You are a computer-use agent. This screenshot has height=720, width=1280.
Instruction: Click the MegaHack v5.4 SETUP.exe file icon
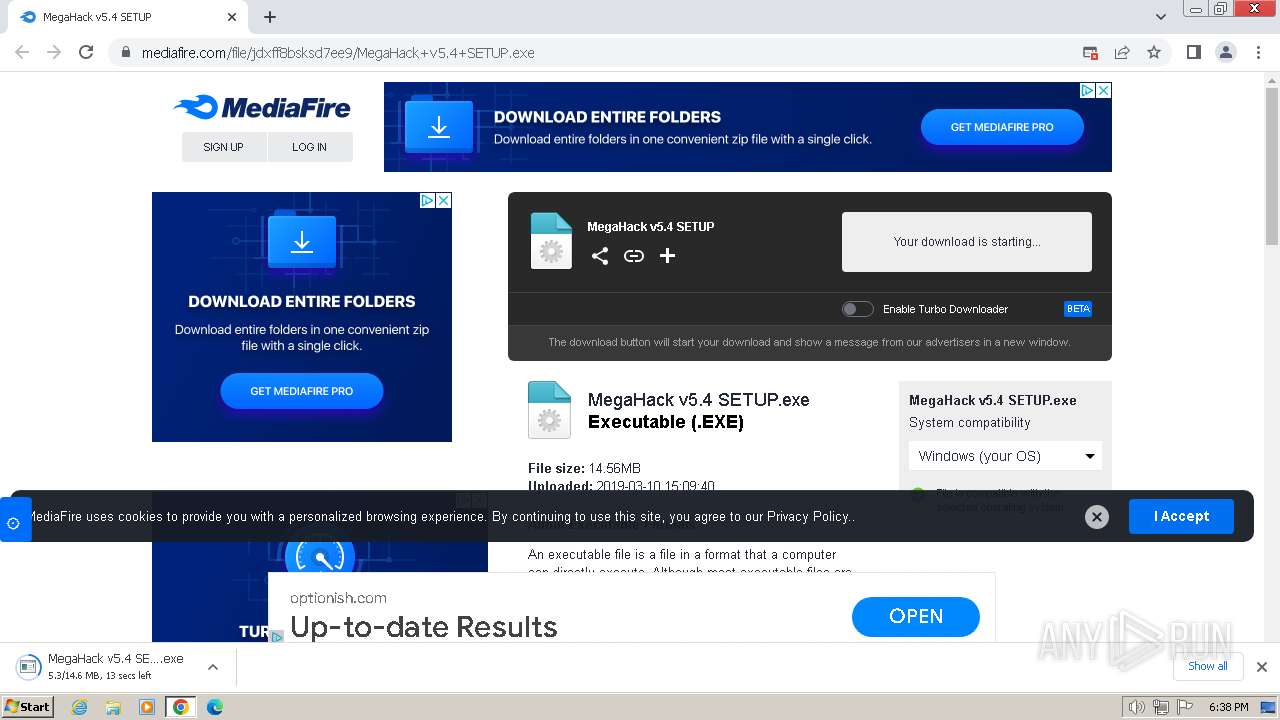tap(549, 410)
